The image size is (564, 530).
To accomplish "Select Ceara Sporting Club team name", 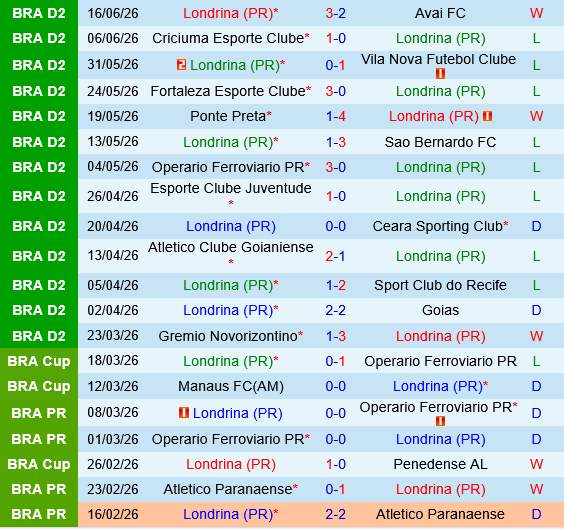I will click(x=437, y=226).
